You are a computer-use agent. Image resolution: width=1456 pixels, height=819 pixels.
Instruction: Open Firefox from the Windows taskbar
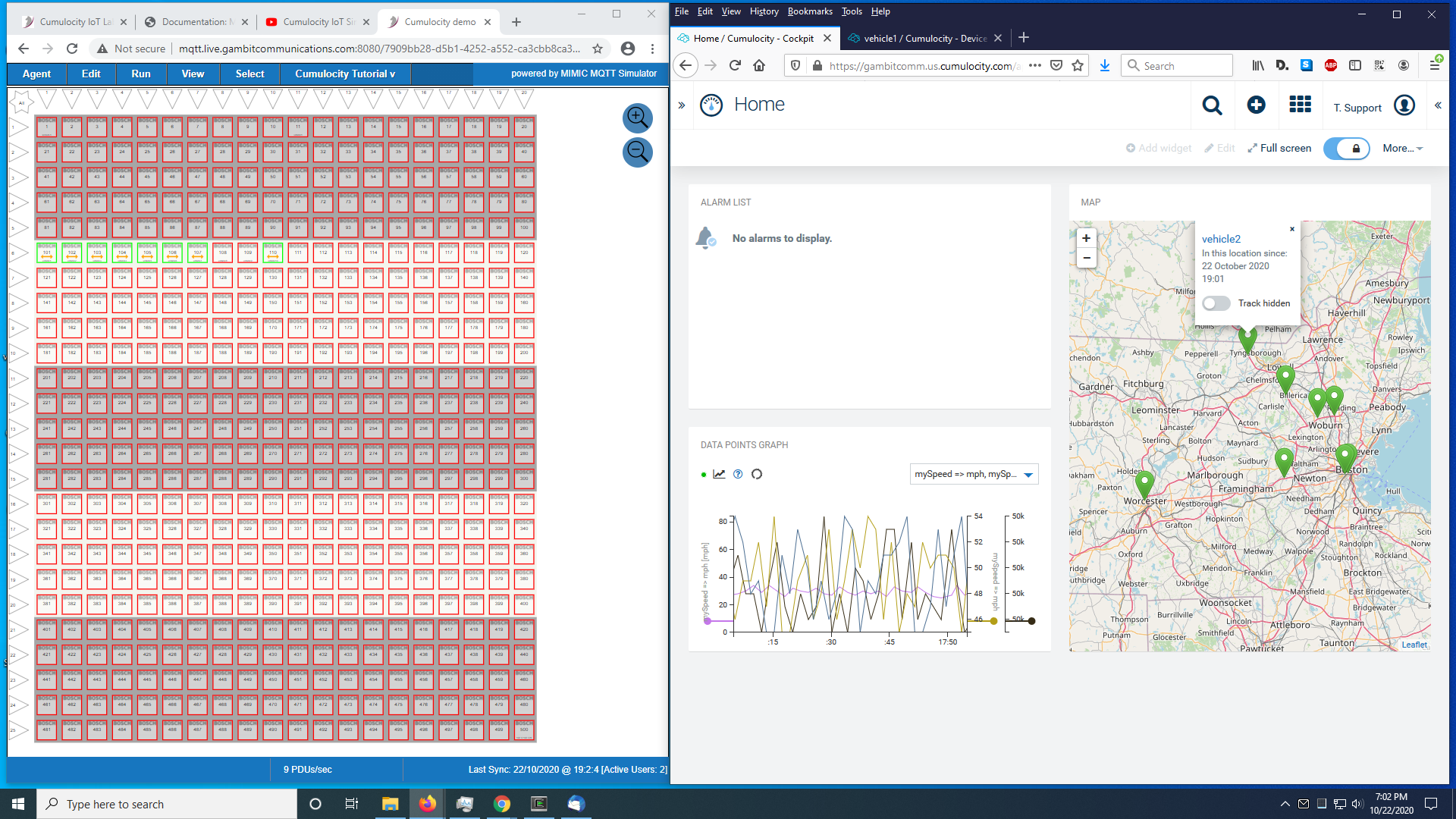(428, 804)
